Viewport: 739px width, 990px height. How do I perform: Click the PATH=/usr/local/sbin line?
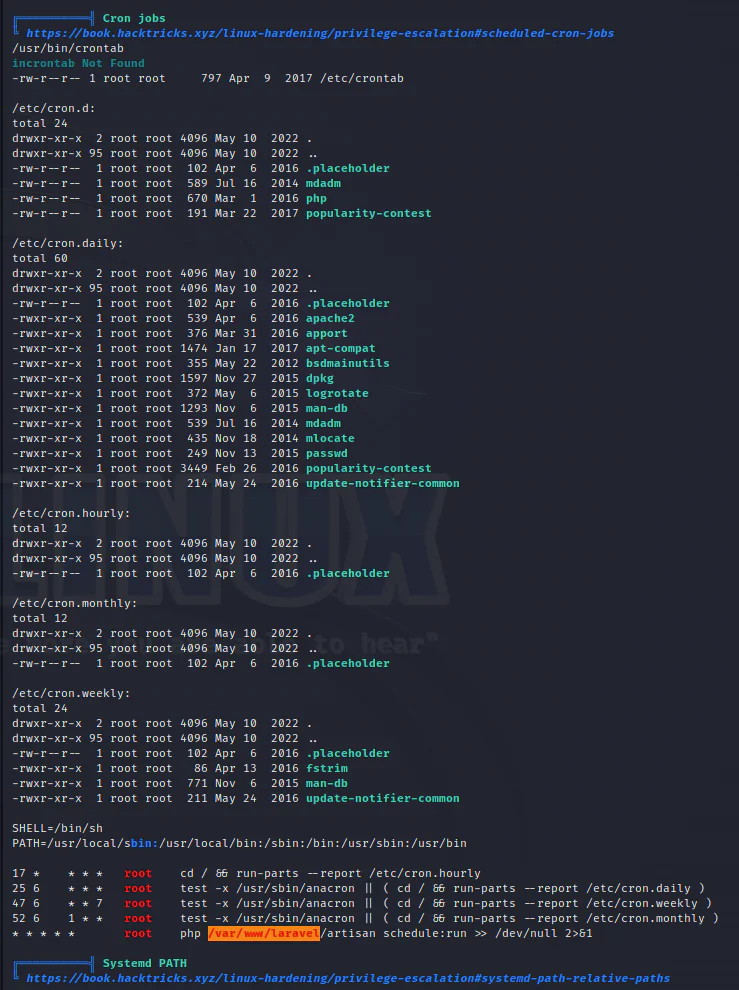pos(239,844)
